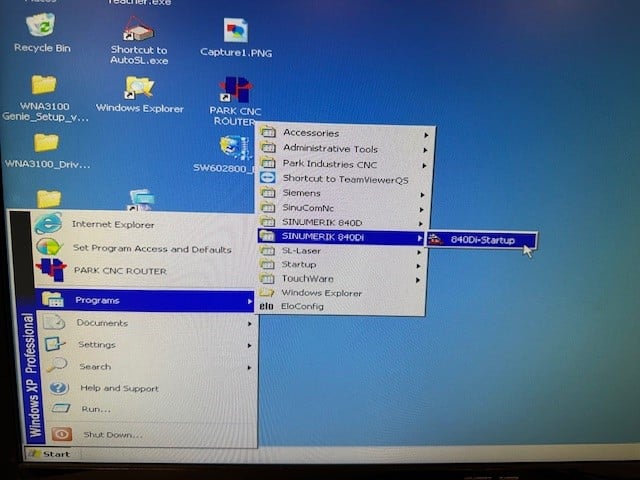This screenshot has width=640, height=480.
Task: Click the Settings label in Start menu
Action: [x=97, y=344]
